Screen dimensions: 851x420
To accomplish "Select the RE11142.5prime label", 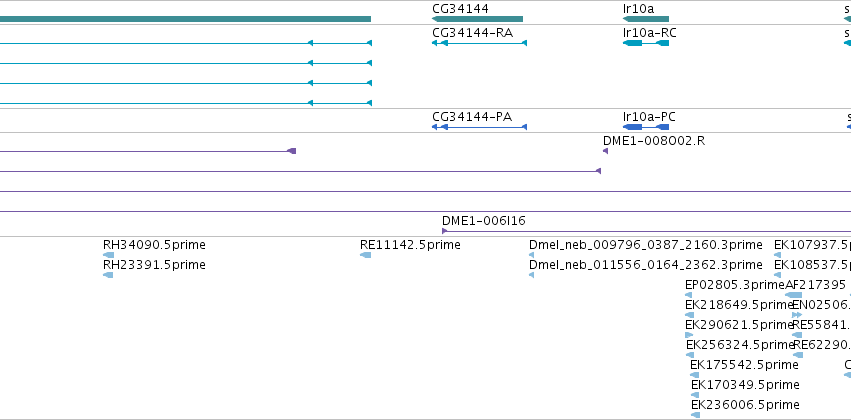I will tap(410, 245).
